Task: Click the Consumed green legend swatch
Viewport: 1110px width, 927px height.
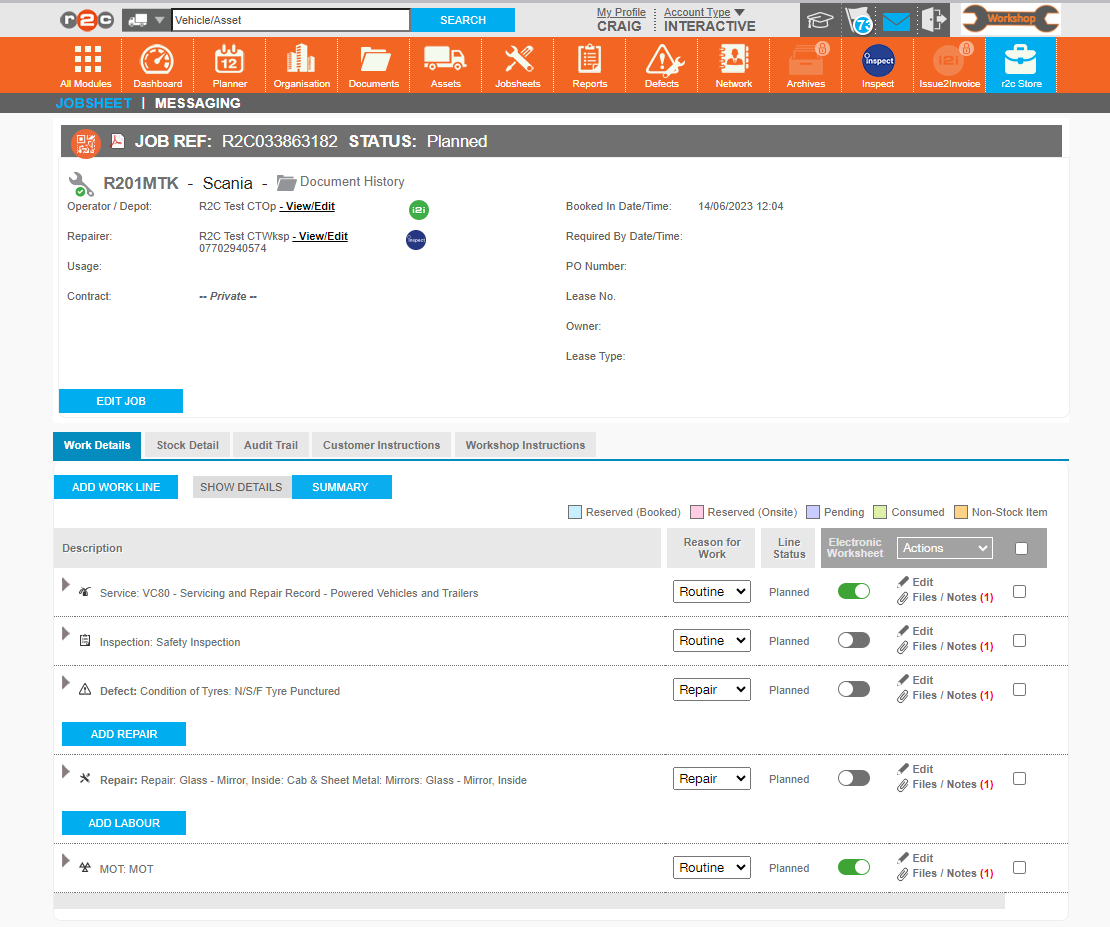Action: tap(880, 512)
